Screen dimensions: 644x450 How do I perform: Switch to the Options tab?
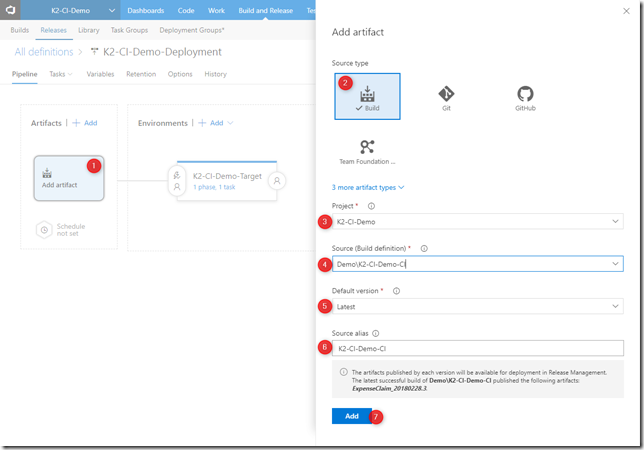180,74
